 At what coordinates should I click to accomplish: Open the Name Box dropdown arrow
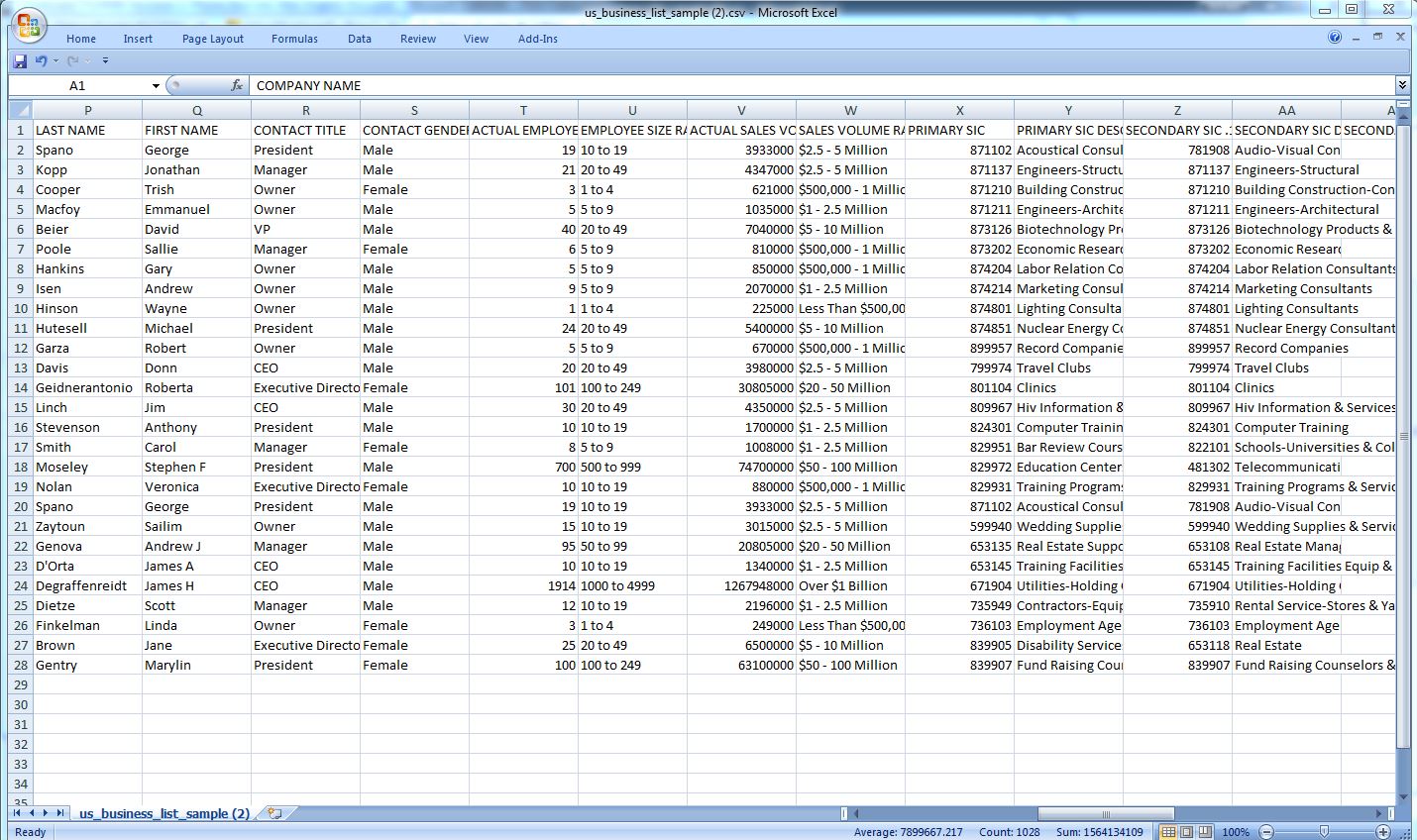156,86
